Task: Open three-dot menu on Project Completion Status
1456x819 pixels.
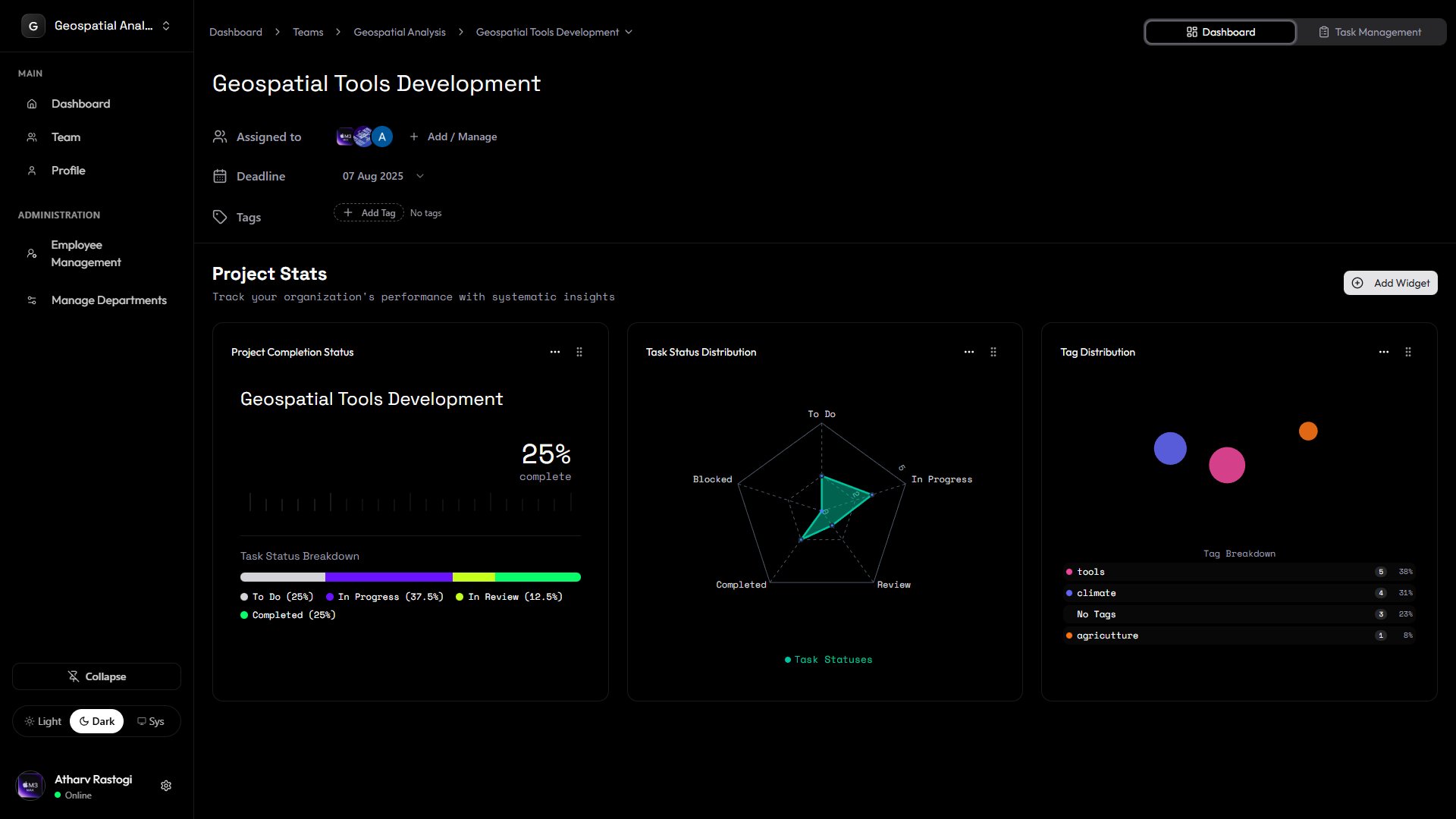Action: click(x=555, y=352)
